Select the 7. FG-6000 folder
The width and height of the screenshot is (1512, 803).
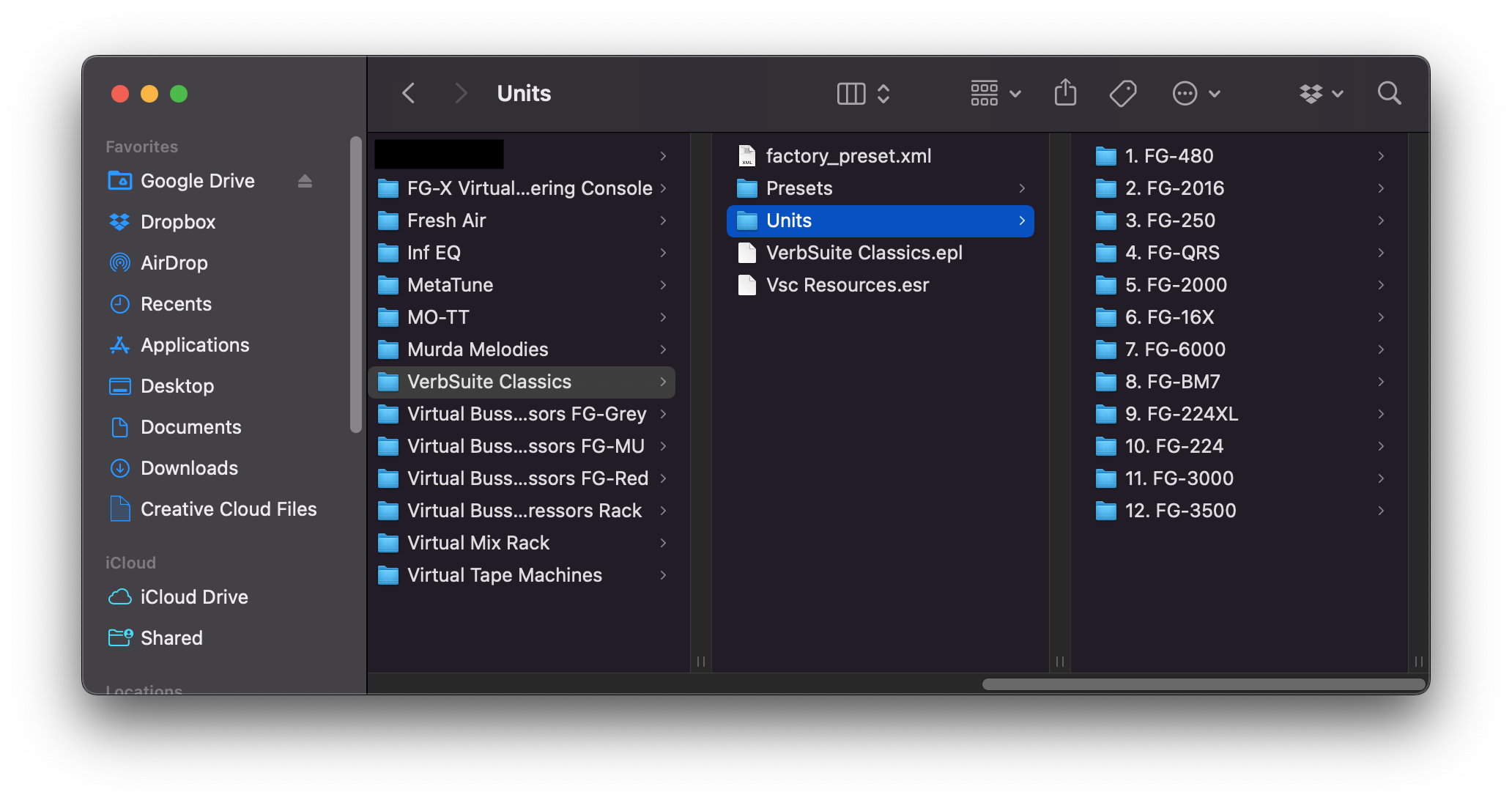(x=1239, y=349)
